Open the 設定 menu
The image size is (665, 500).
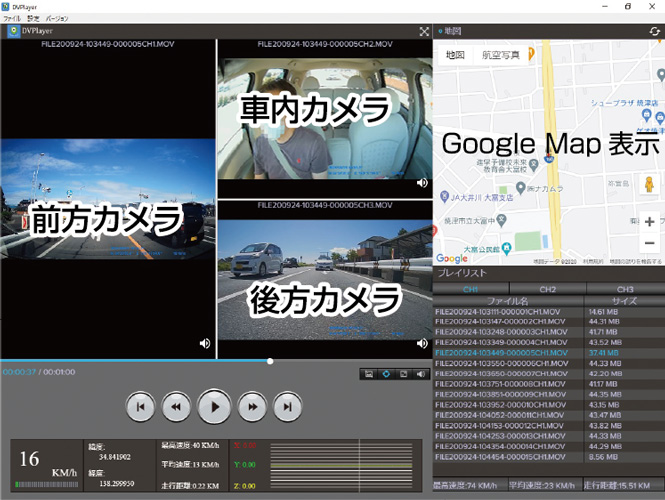coord(34,19)
